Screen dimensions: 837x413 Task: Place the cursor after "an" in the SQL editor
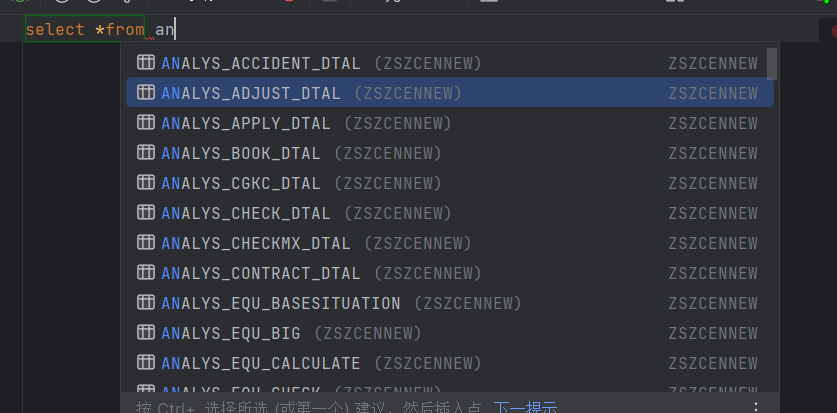tap(175, 29)
